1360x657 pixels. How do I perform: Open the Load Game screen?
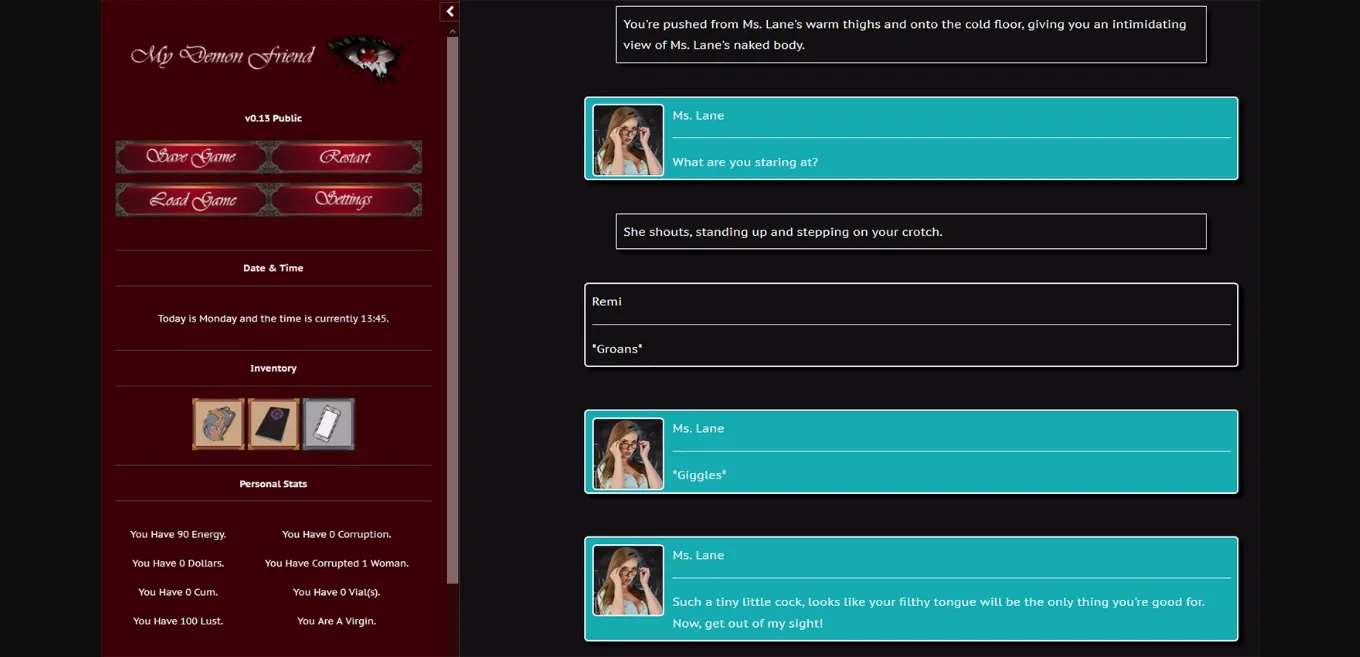(x=191, y=200)
